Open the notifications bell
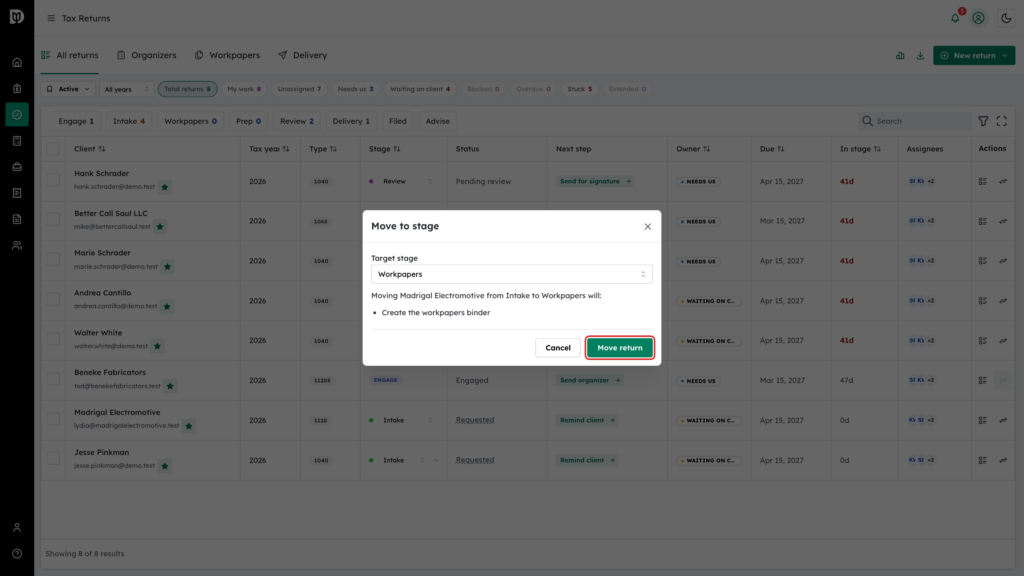The height and width of the screenshot is (576, 1024). (955, 18)
